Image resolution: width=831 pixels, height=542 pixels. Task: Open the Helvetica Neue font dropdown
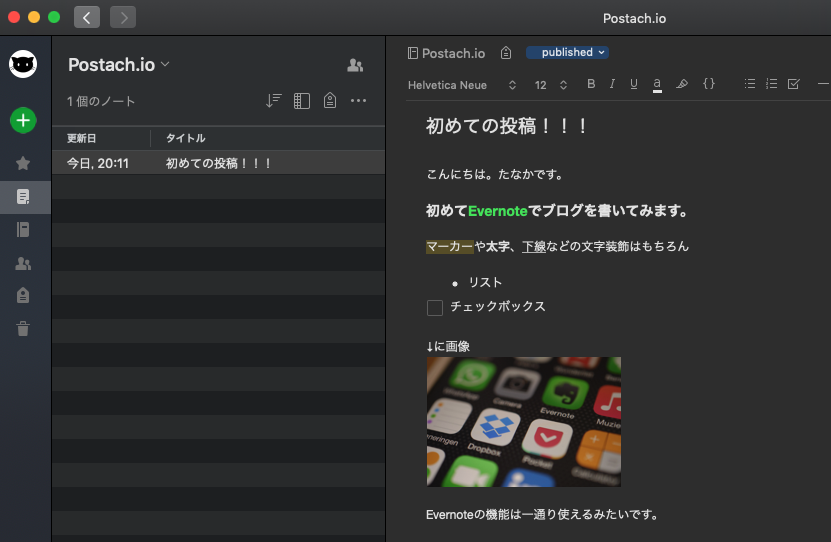point(462,85)
